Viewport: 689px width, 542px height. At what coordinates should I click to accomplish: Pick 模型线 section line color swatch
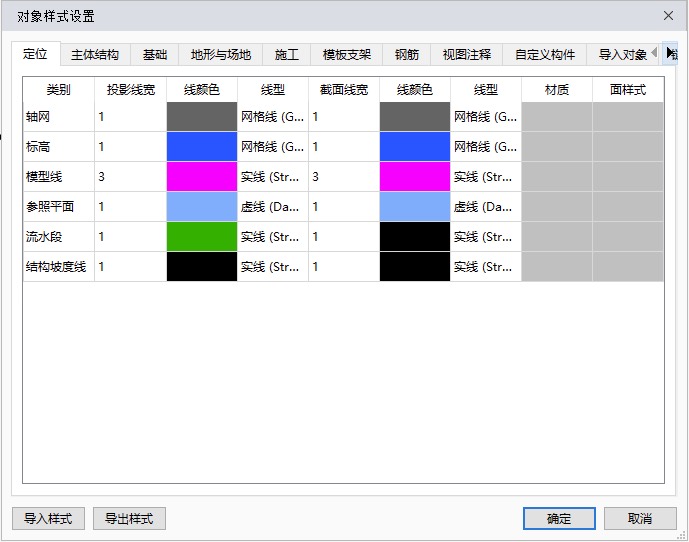tap(415, 176)
